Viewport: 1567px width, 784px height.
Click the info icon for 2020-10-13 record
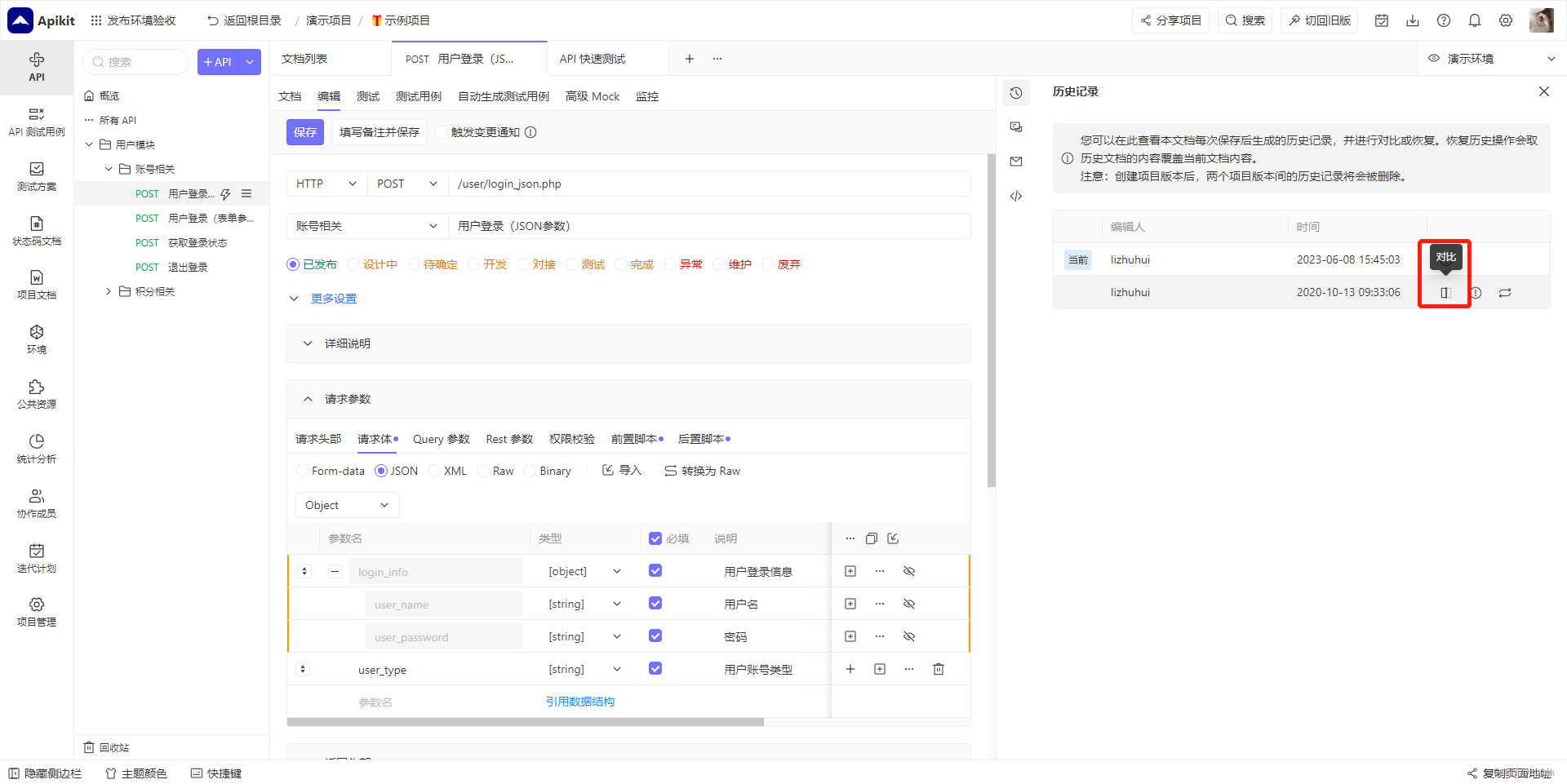point(1476,293)
